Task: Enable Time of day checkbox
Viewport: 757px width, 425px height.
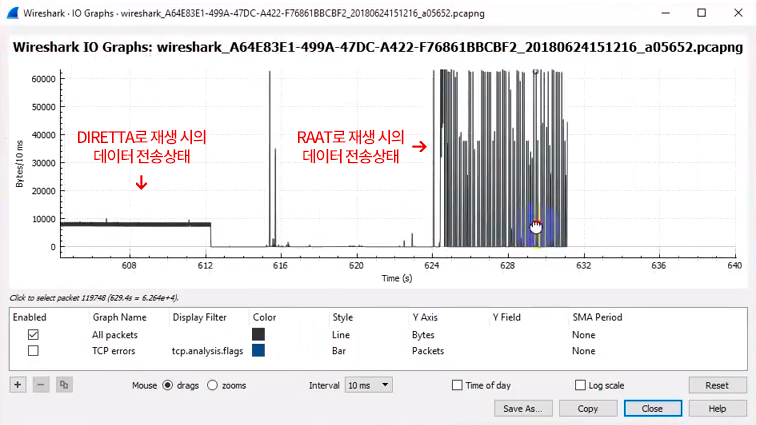Action: pyautogui.click(x=457, y=385)
